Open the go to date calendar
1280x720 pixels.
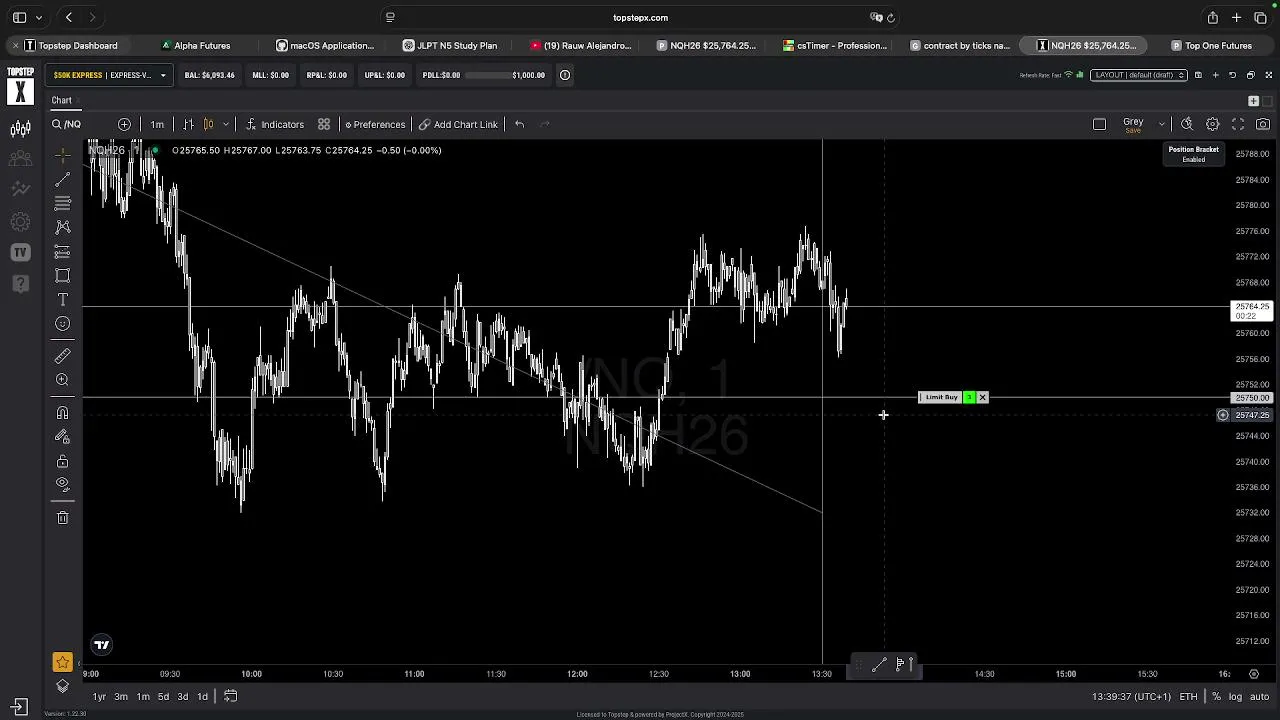230,696
